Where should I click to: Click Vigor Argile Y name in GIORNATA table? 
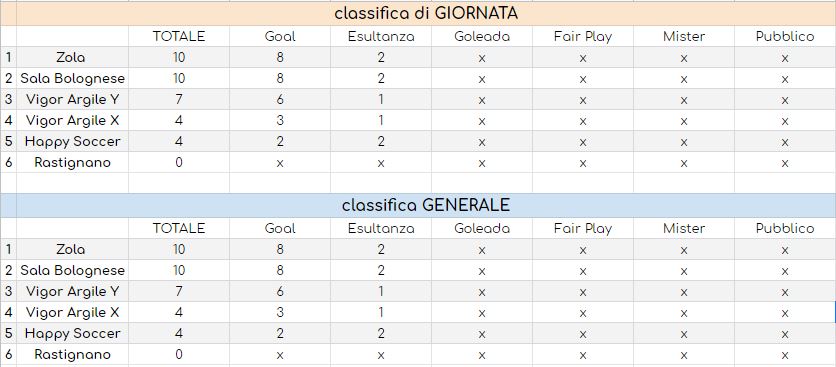pyautogui.click(x=72, y=99)
